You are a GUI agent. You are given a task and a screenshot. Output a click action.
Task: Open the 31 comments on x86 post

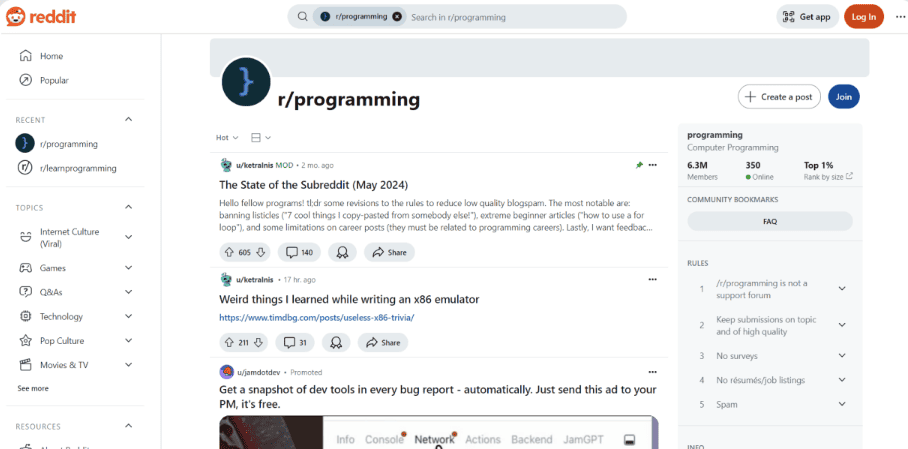pos(295,342)
